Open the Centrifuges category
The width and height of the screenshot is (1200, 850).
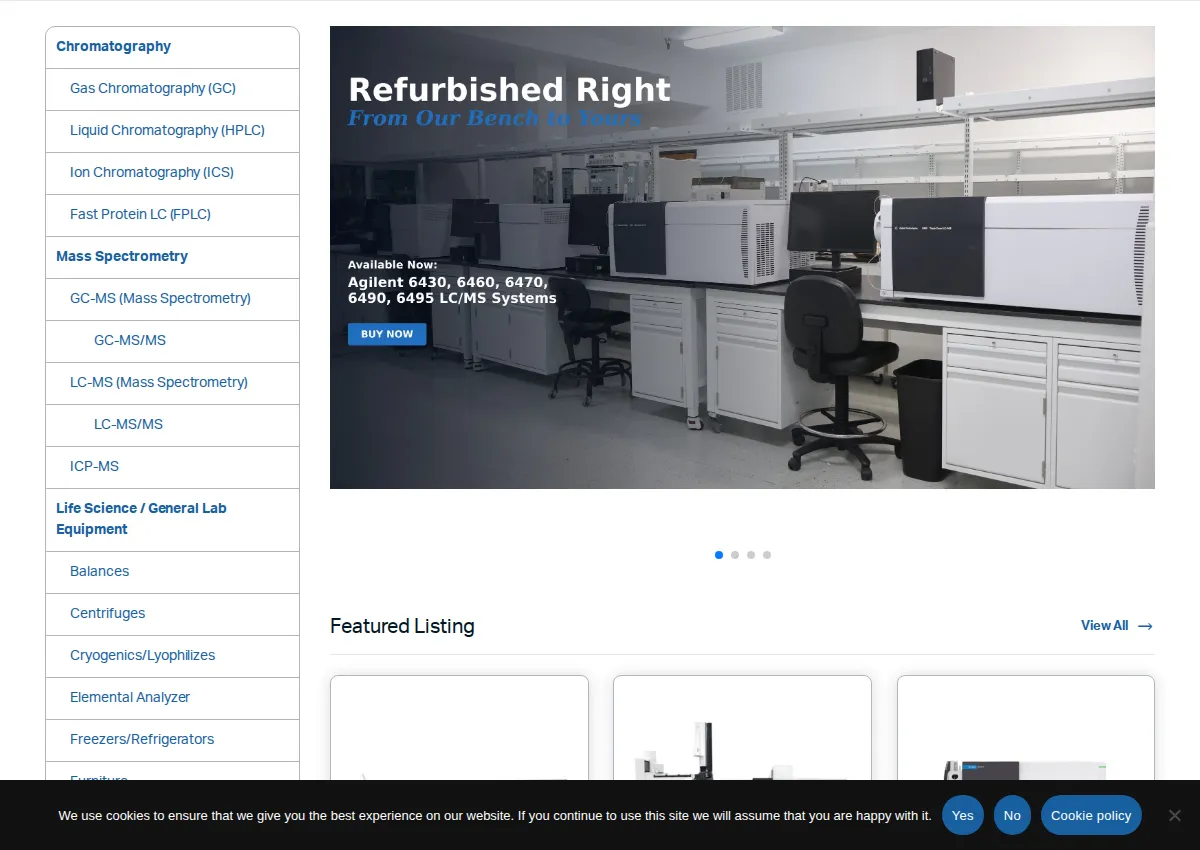click(x=107, y=614)
